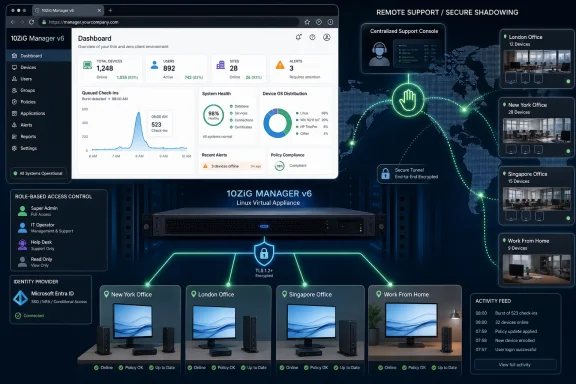Select the Help Desk role
Viewport: 576px width, 384px height.
36,245
